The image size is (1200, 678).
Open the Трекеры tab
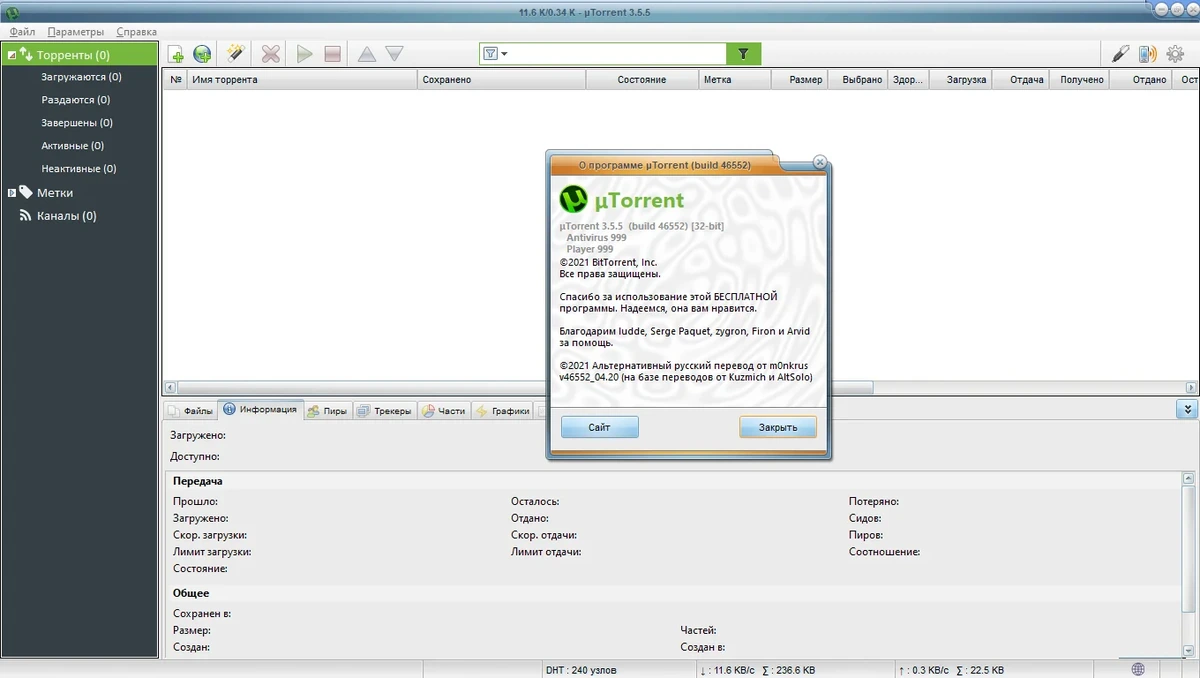point(384,411)
